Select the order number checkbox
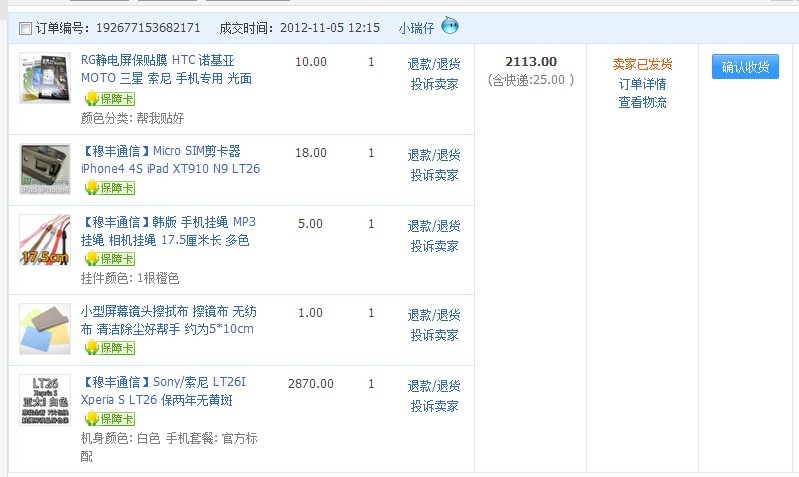This screenshot has width=799, height=477. click(25, 28)
